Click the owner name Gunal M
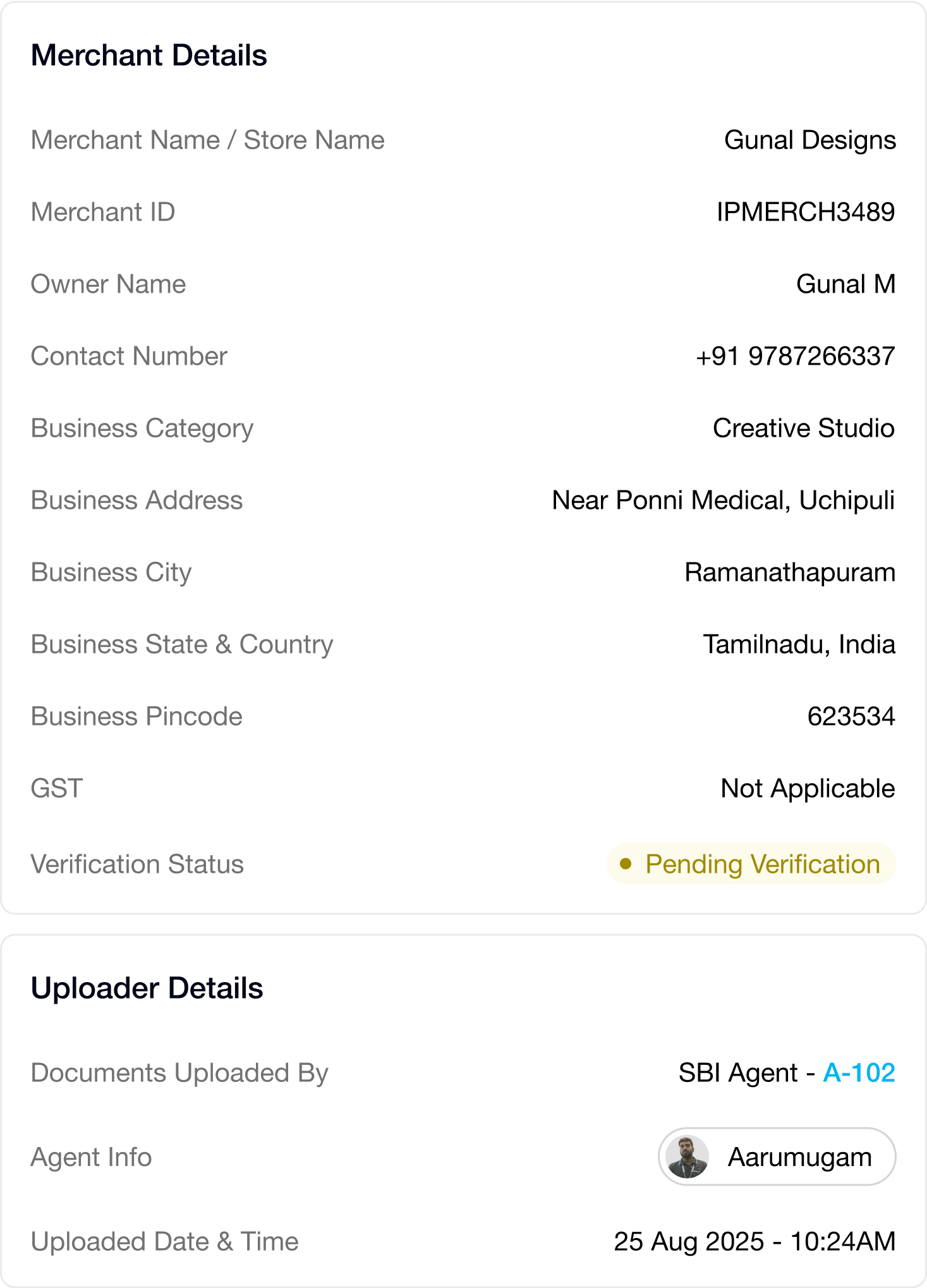This screenshot has height=1288, width=927. click(845, 284)
